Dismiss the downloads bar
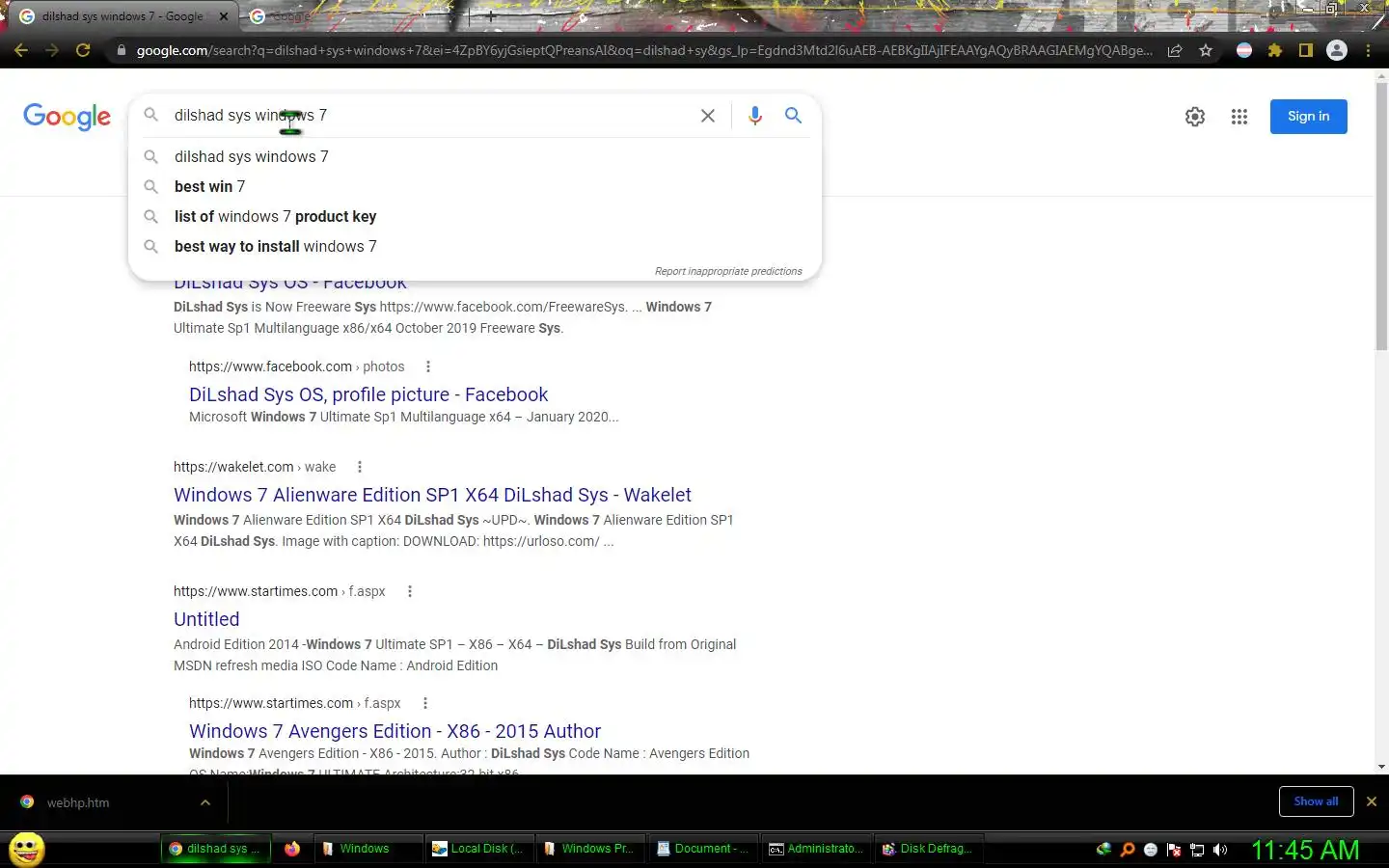The image size is (1389, 868). click(1371, 801)
